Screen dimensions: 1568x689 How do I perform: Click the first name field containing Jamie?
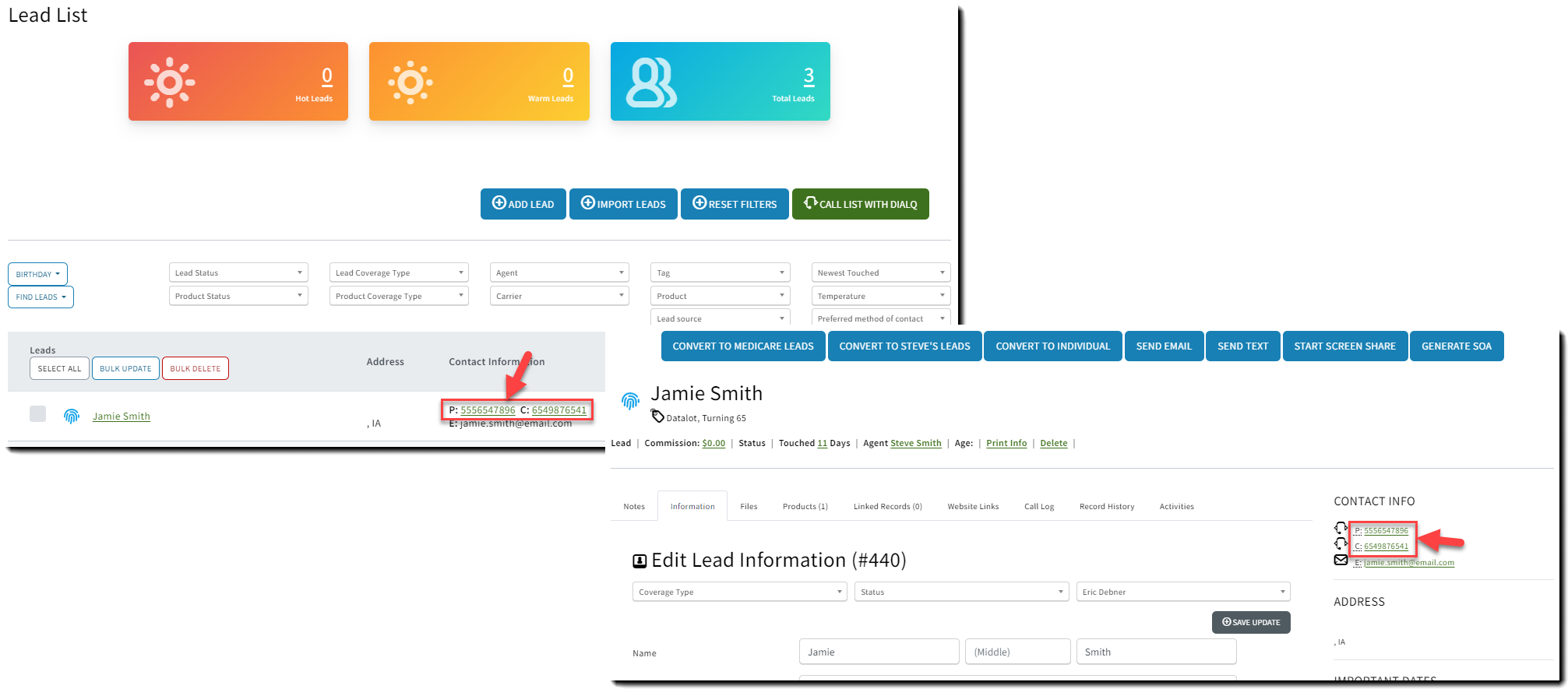point(879,652)
